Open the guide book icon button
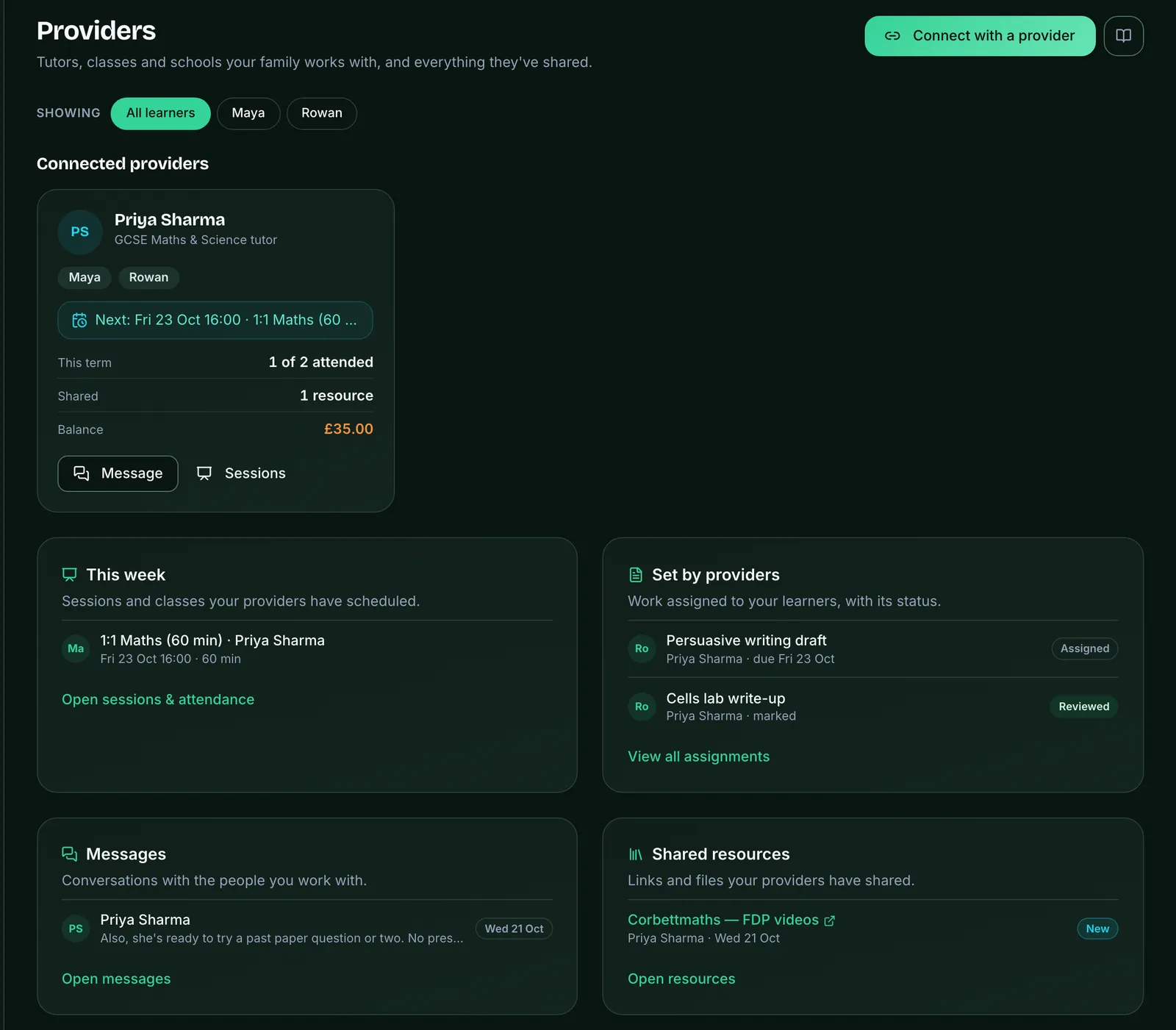1176x1030 pixels. pos(1123,36)
